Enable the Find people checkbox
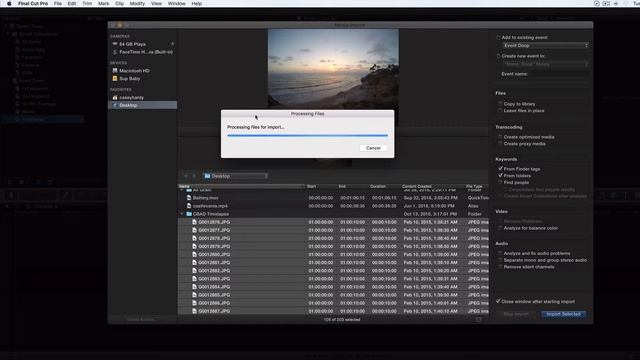This screenshot has width=640, height=360. [500, 182]
